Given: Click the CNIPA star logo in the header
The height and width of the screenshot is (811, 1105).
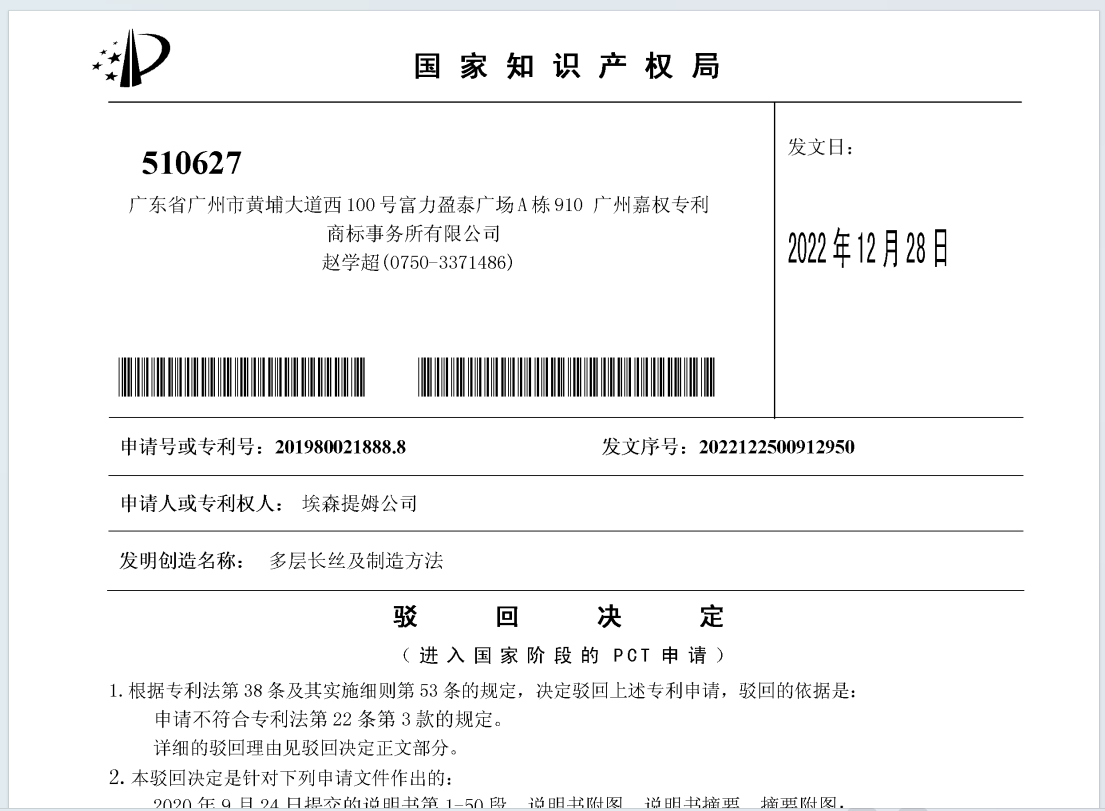Looking at the screenshot, I should click(x=130, y=59).
